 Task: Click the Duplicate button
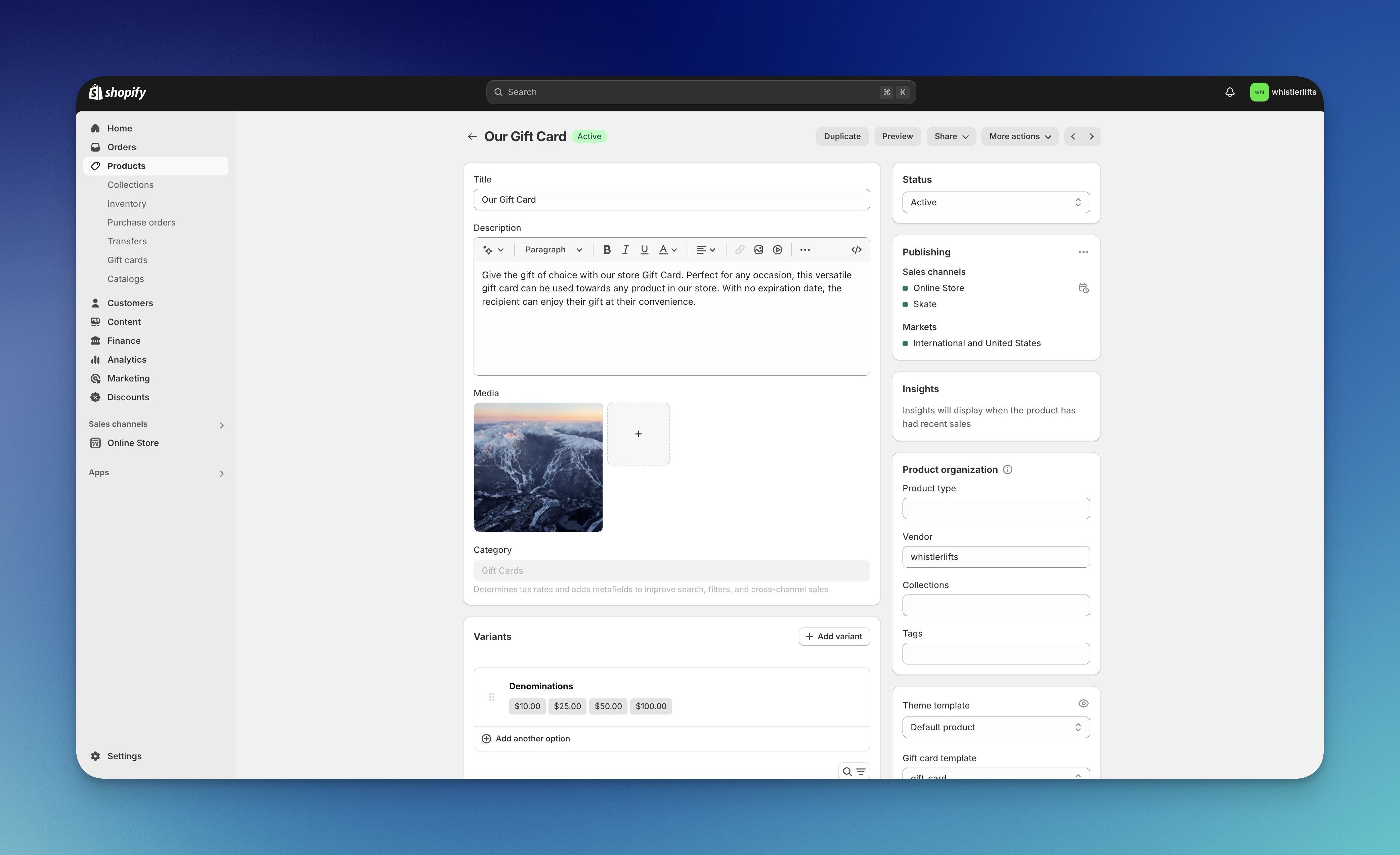pyautogui.click(x=842, y=136)
